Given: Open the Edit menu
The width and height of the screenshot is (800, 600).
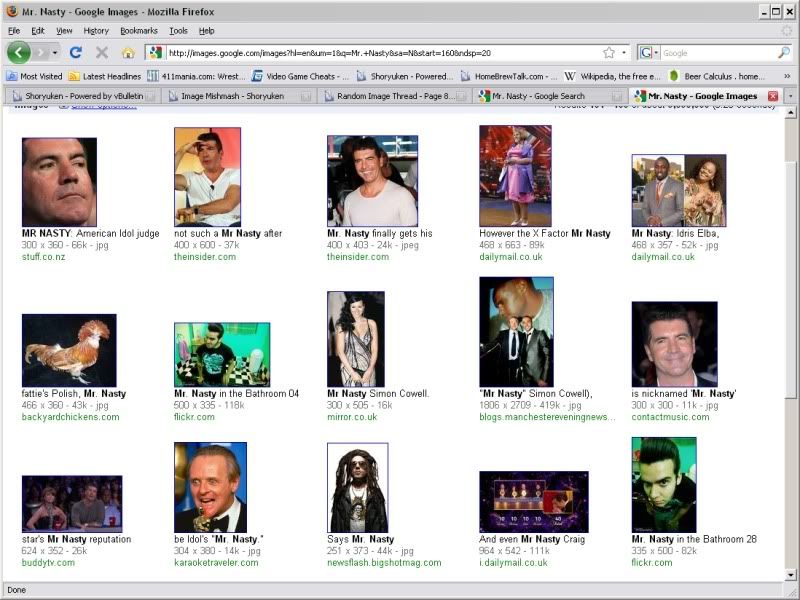Looking at the screenshot, I should [38, 31].
